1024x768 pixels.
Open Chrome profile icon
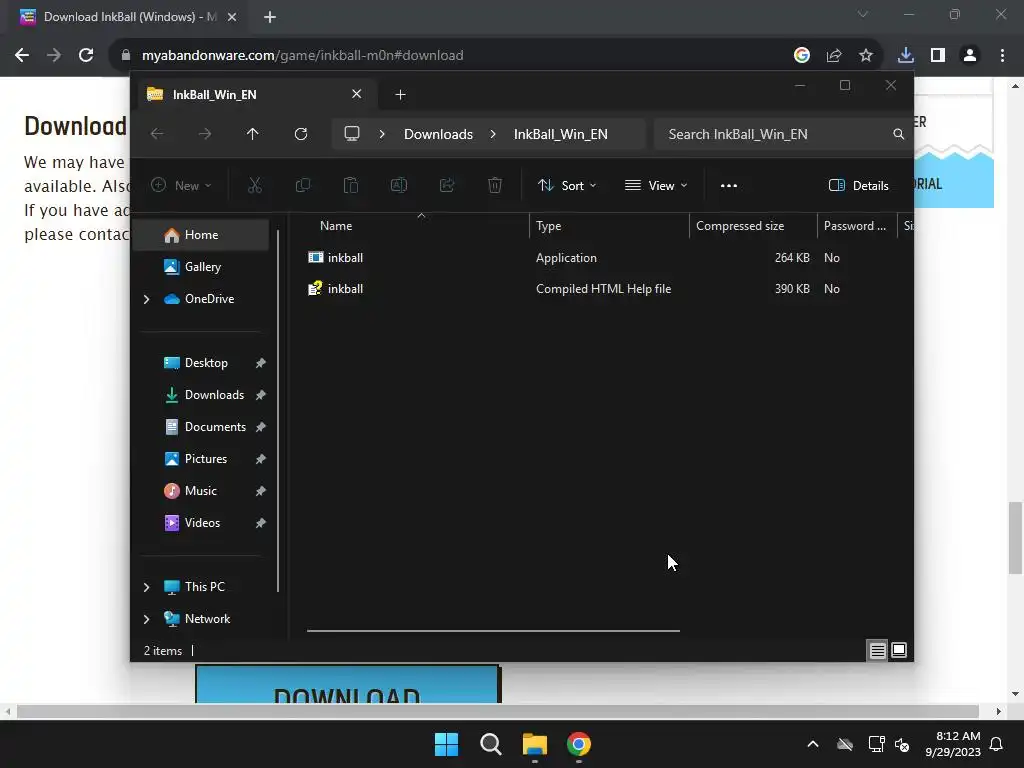pyautogui.click(x=970, y=56)
